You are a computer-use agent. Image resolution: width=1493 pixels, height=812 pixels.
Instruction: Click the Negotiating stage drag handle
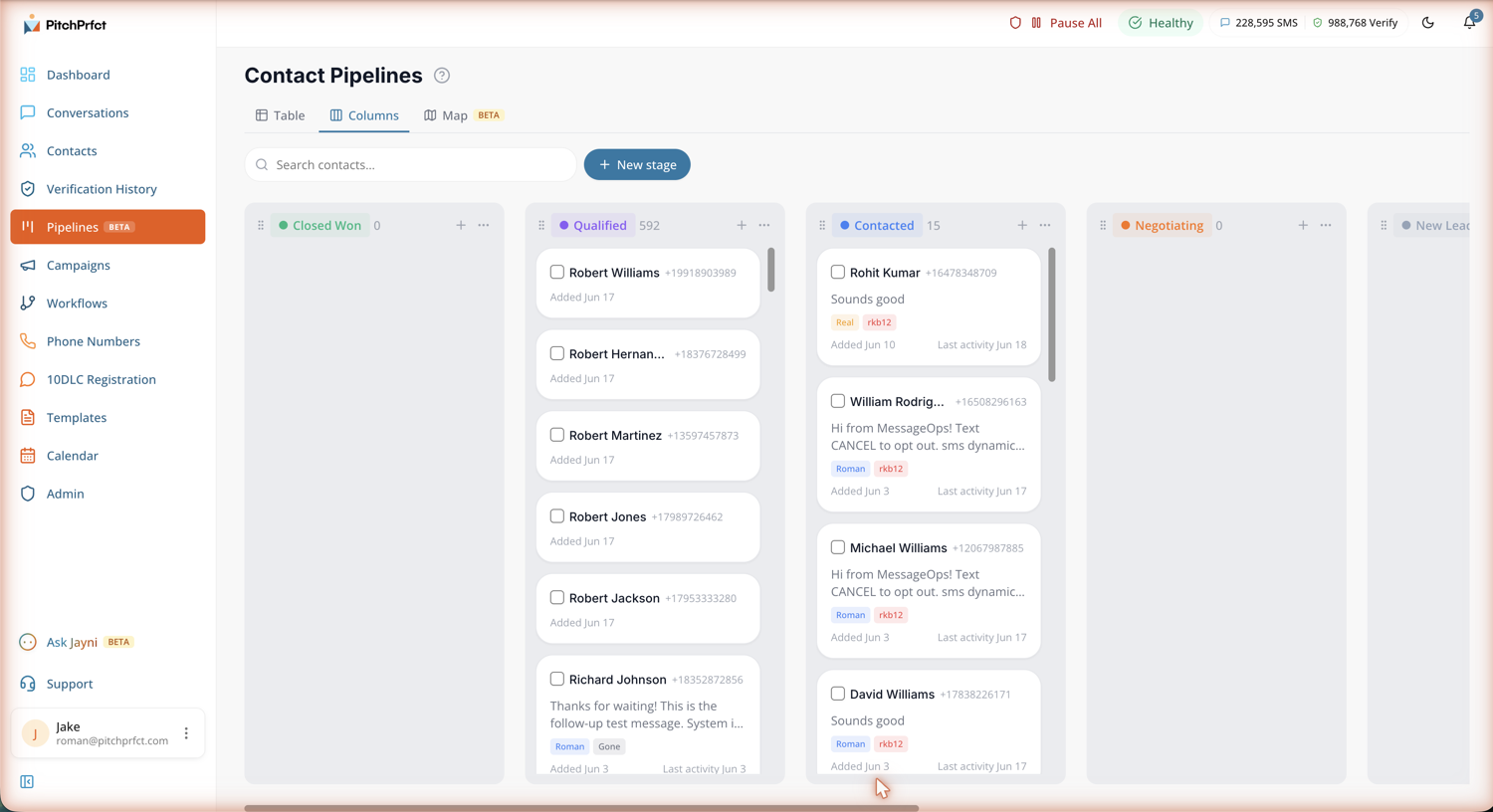[1103, 226]
